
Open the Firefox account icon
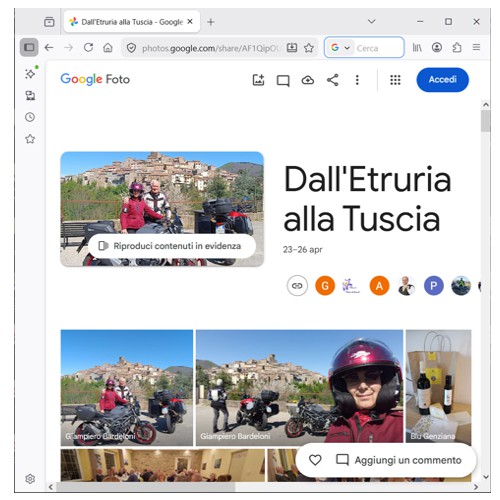click(437, 48)
